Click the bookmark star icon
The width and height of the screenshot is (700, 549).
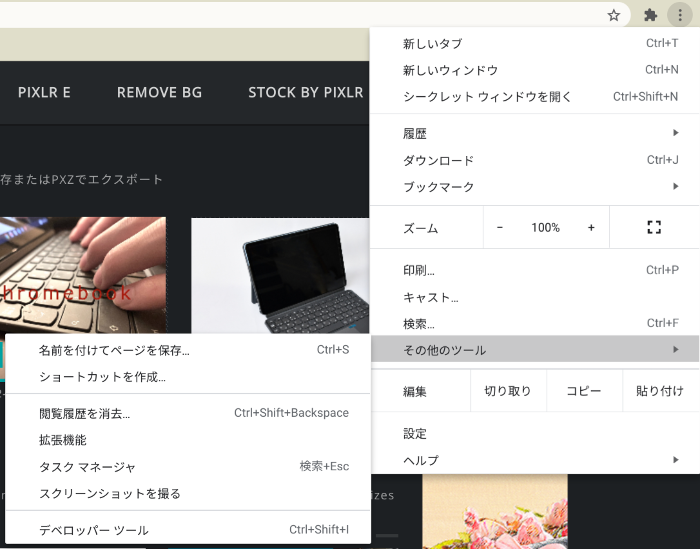614,16
